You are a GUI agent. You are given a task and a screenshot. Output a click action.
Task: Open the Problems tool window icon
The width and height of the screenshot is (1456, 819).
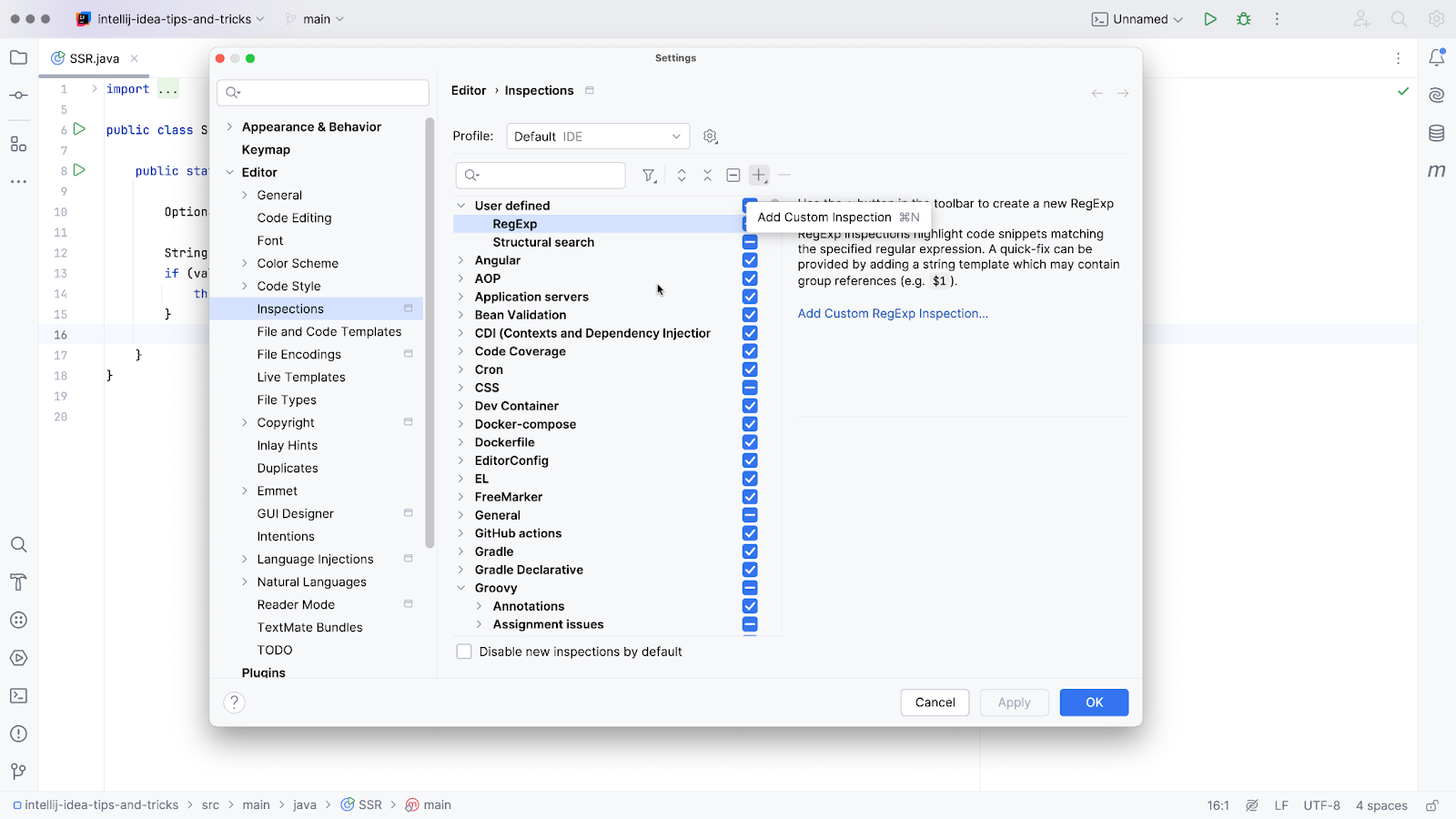pos(18,734)
